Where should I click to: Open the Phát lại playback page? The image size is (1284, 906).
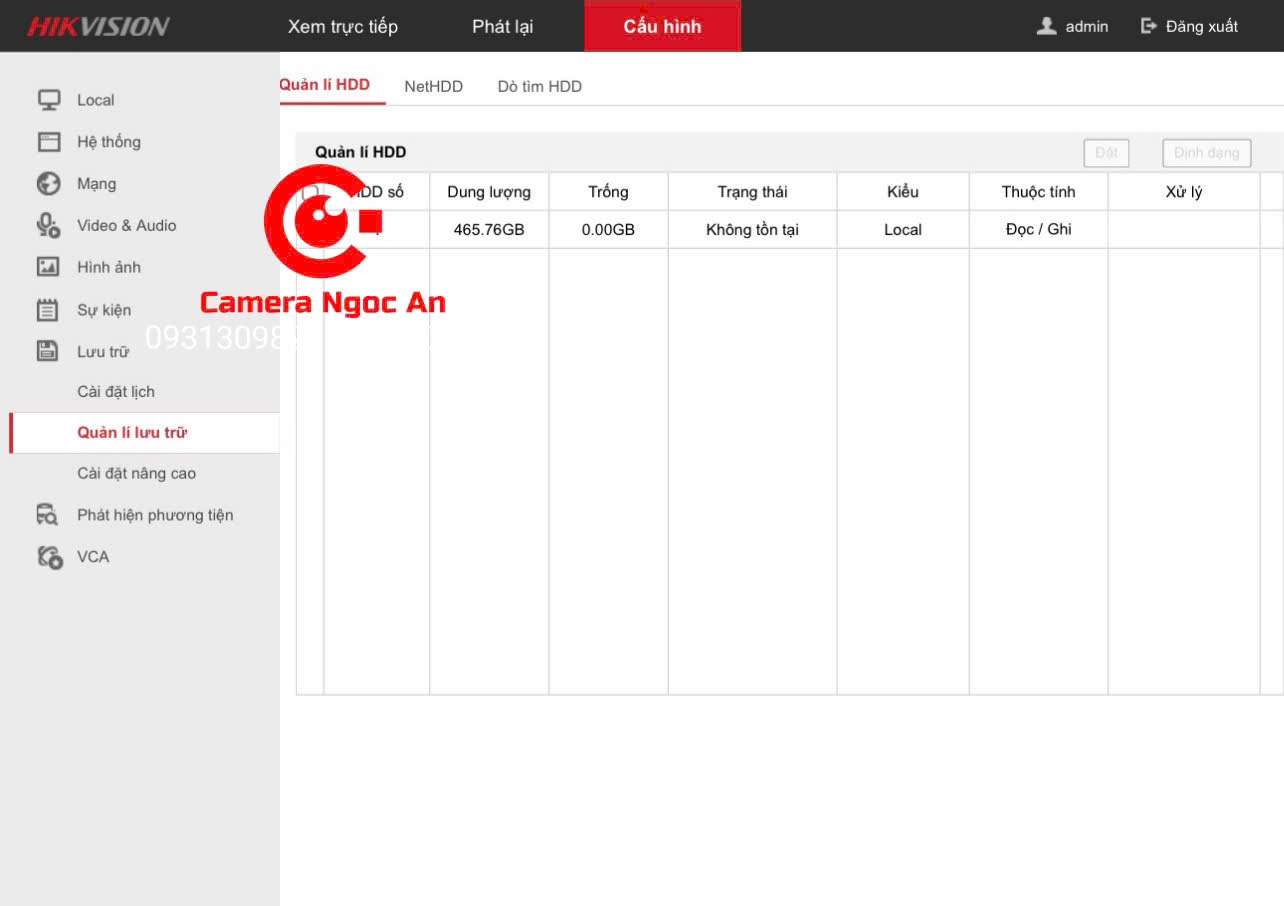502,26
